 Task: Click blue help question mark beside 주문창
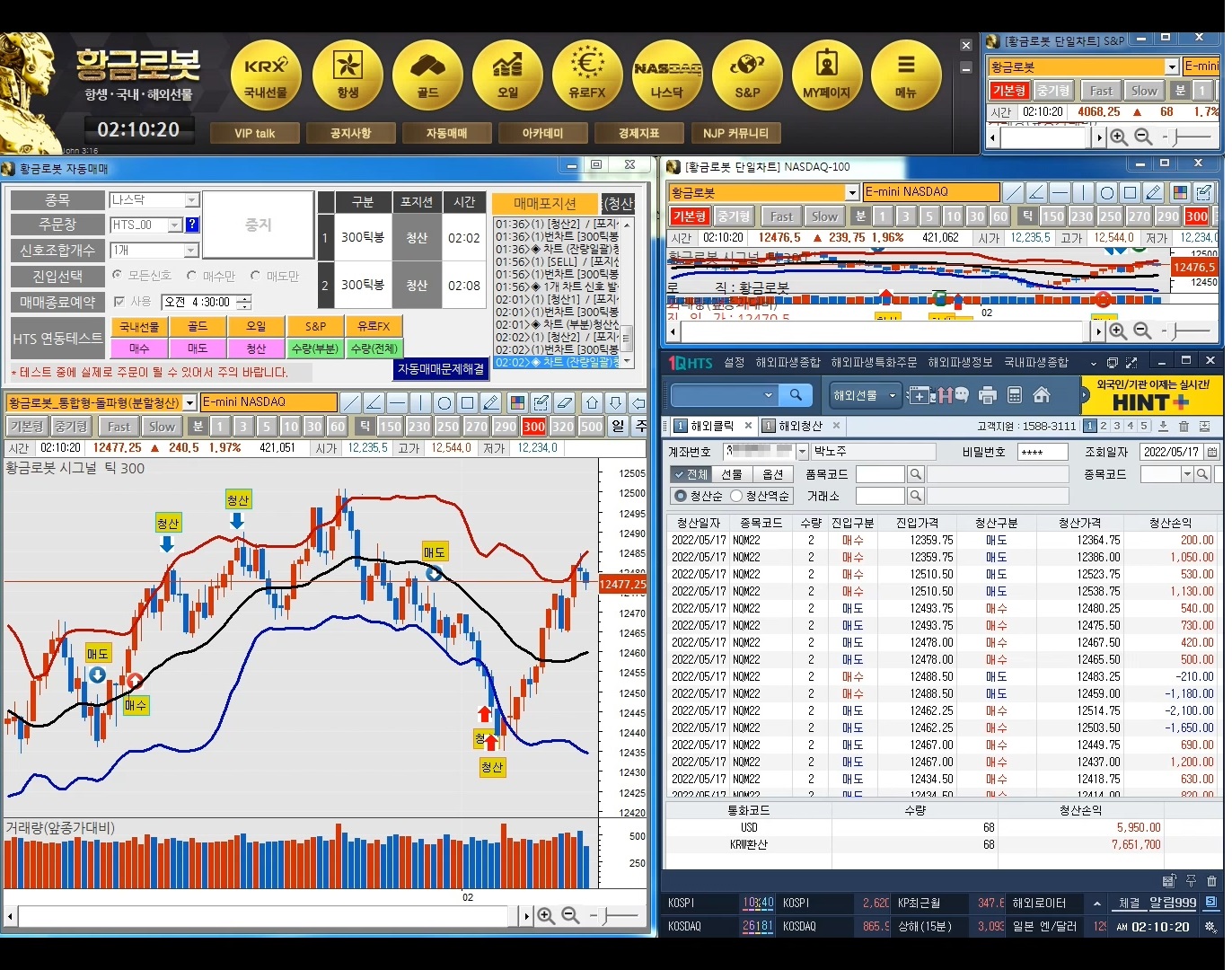[x=192, y=225]
